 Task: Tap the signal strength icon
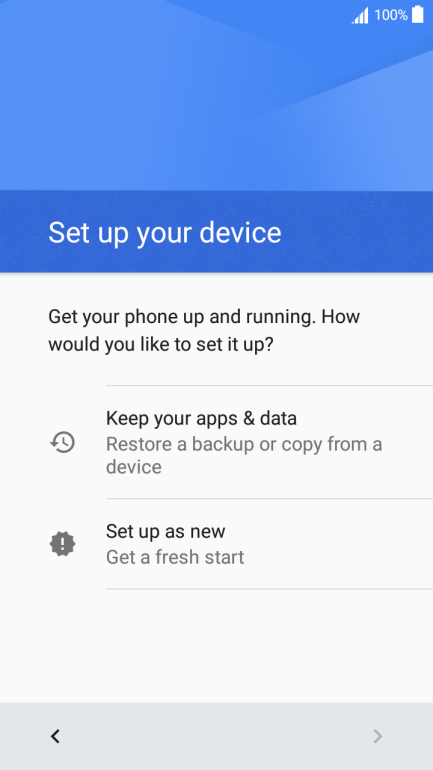click(360, 16)
